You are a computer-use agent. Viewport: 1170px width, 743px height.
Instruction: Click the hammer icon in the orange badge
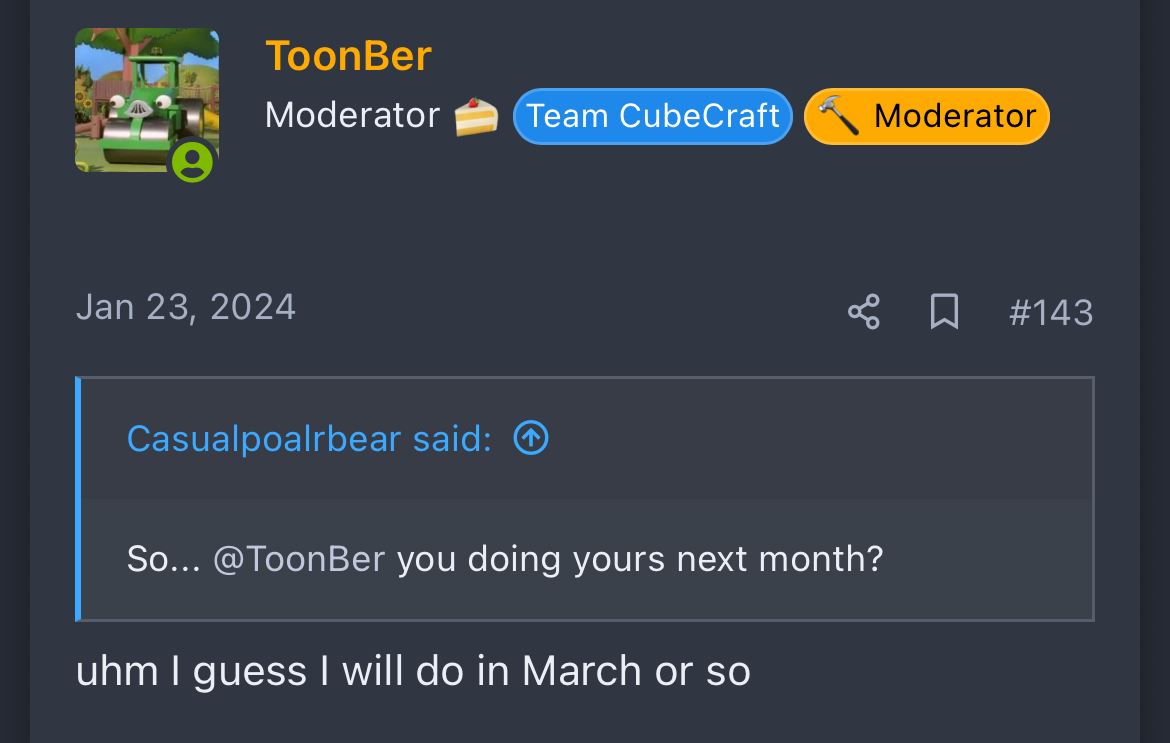pos(838,116)
